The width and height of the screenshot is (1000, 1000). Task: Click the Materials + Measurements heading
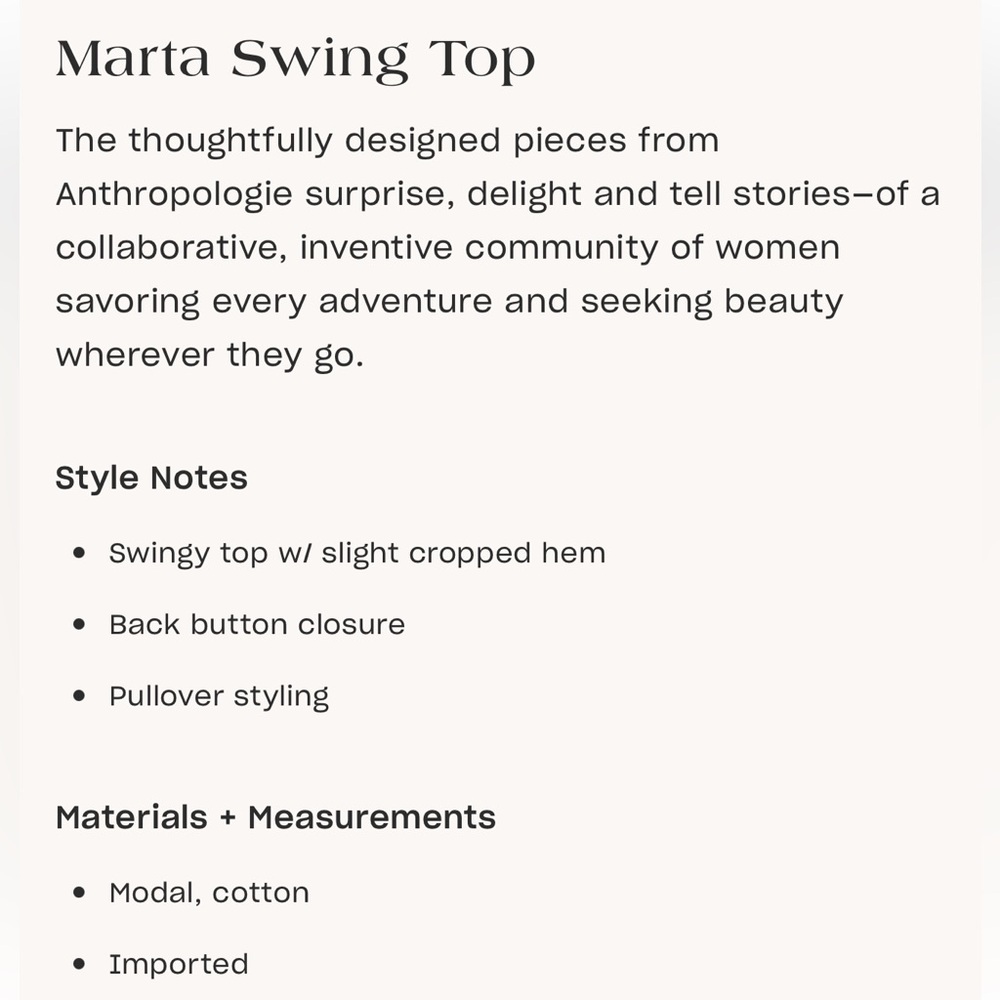click(276, 817)
